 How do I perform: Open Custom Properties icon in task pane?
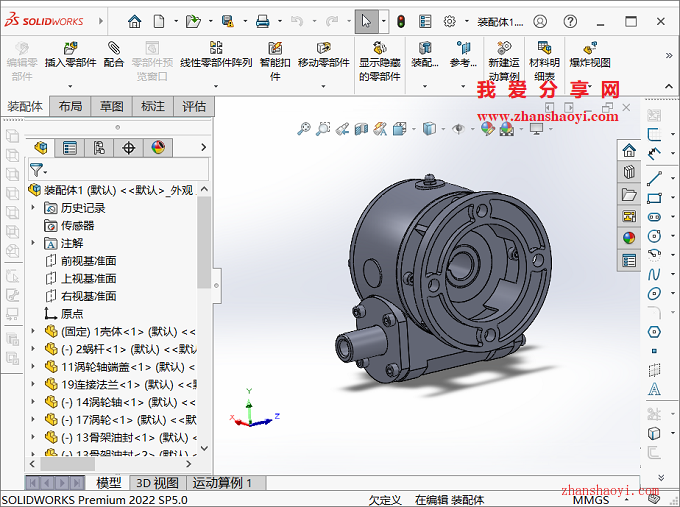coord(629,260)
